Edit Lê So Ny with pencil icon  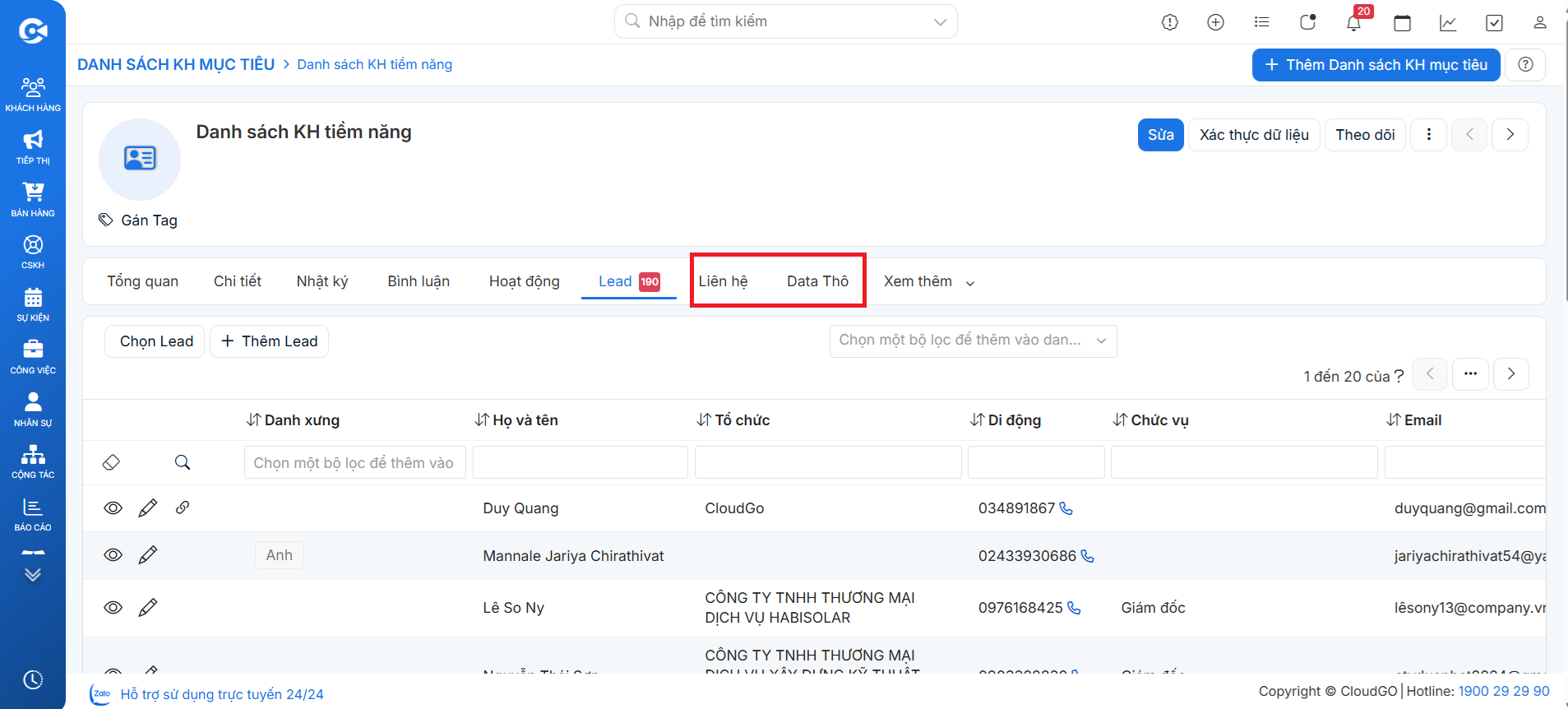coord(148,608)
